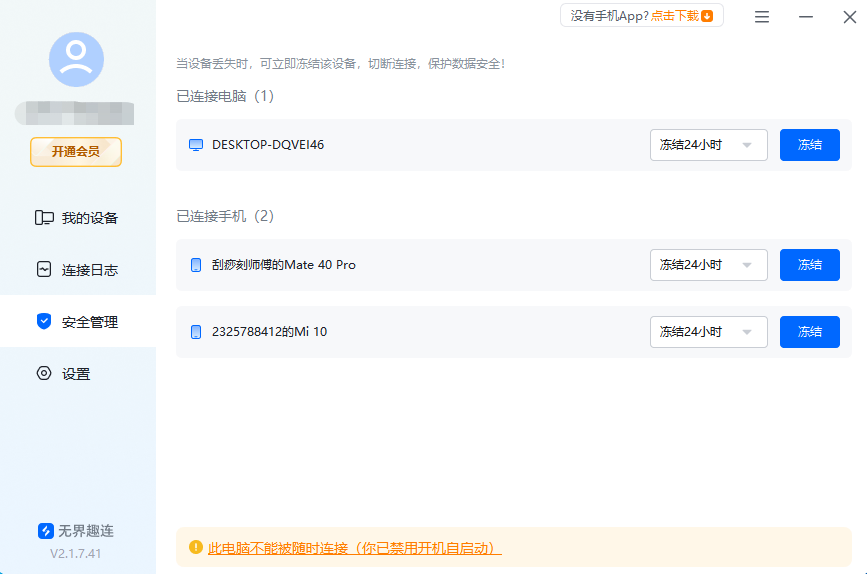Open freeze duration dropdown for Mi 10
The width and height of the screenshot is (867, 574).
708,332
